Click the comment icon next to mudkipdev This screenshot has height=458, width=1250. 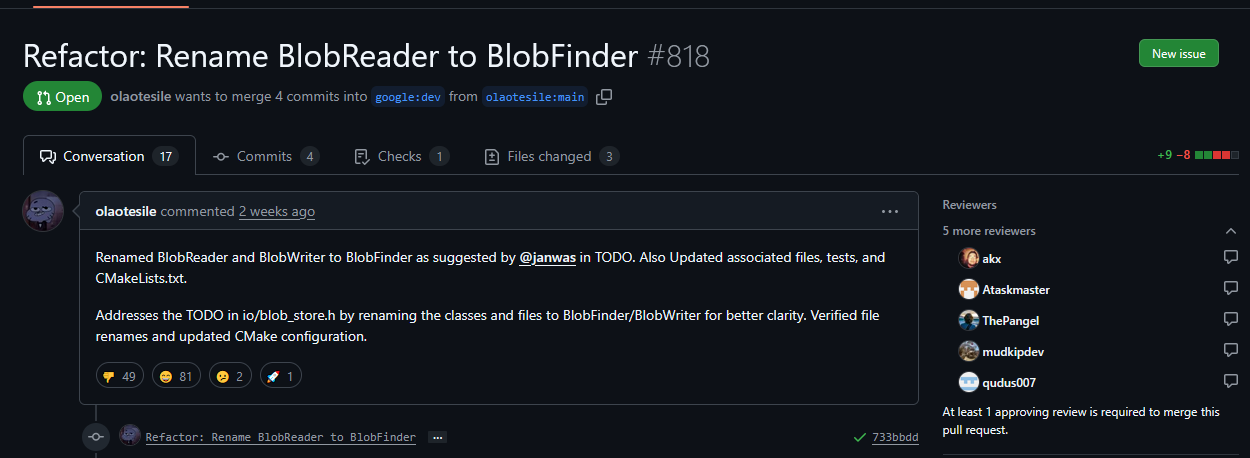(1230, 351)
